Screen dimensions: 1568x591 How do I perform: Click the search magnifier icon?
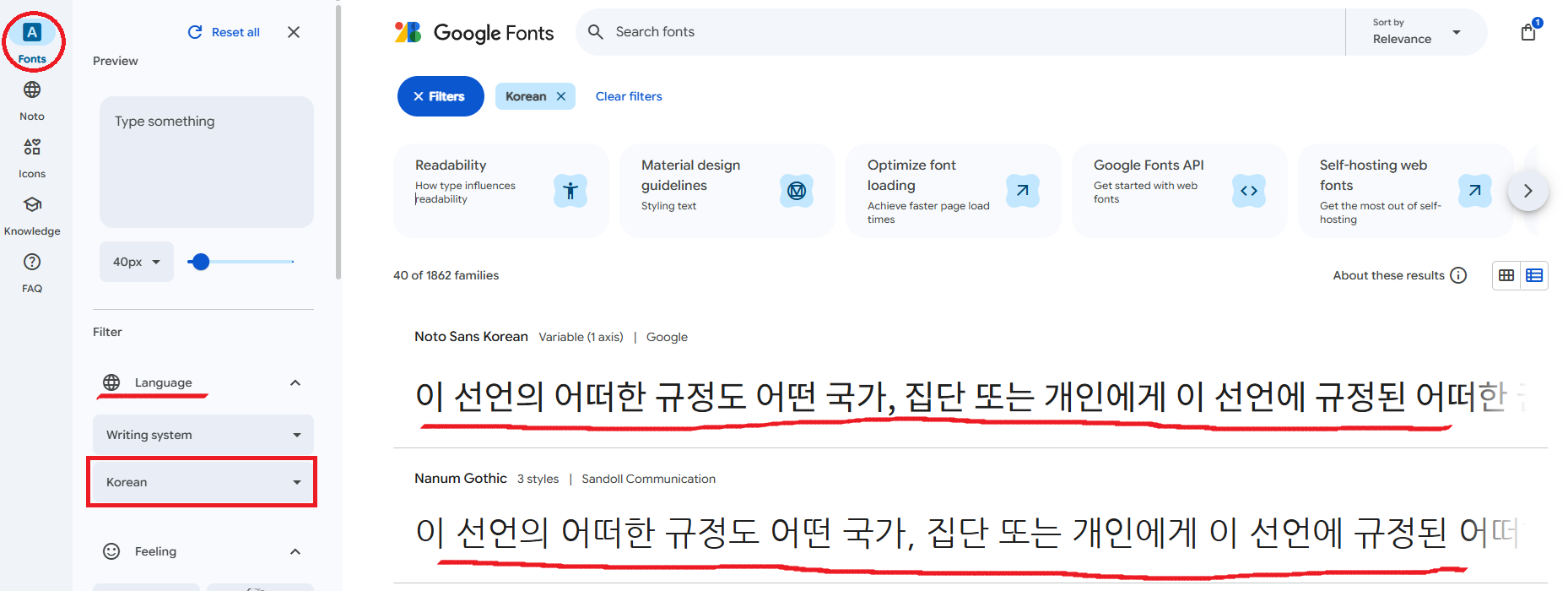coord(596,32)
